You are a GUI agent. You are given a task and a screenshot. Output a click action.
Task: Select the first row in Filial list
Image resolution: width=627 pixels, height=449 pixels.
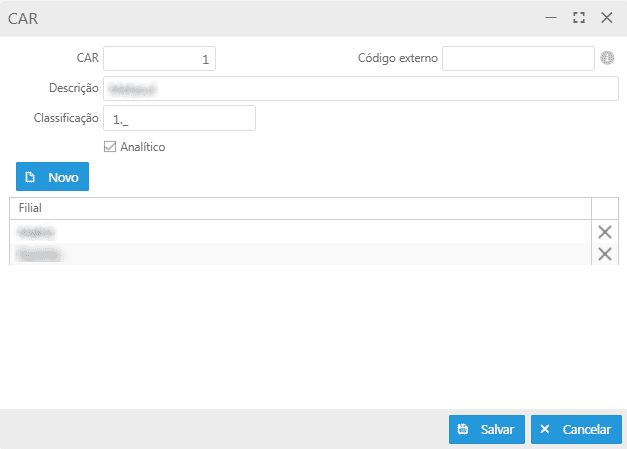click(300, 232)
